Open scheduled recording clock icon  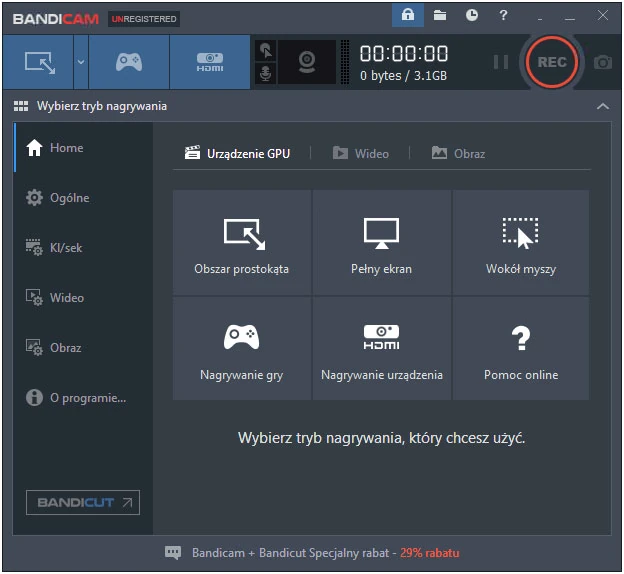point(472,16)
